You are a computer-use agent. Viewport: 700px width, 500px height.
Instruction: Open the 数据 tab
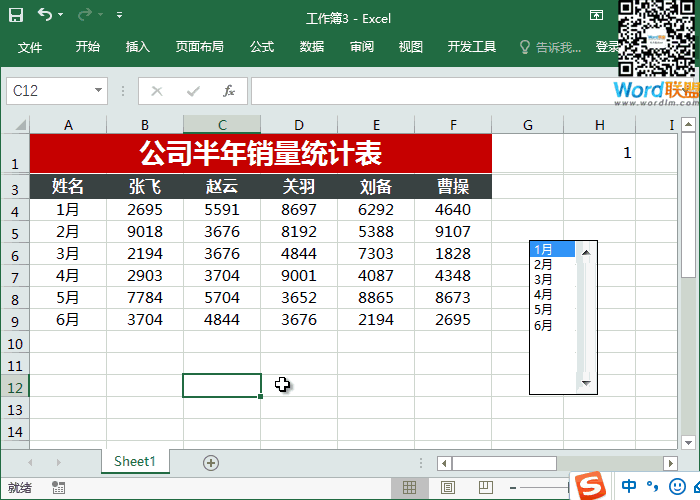312,46
